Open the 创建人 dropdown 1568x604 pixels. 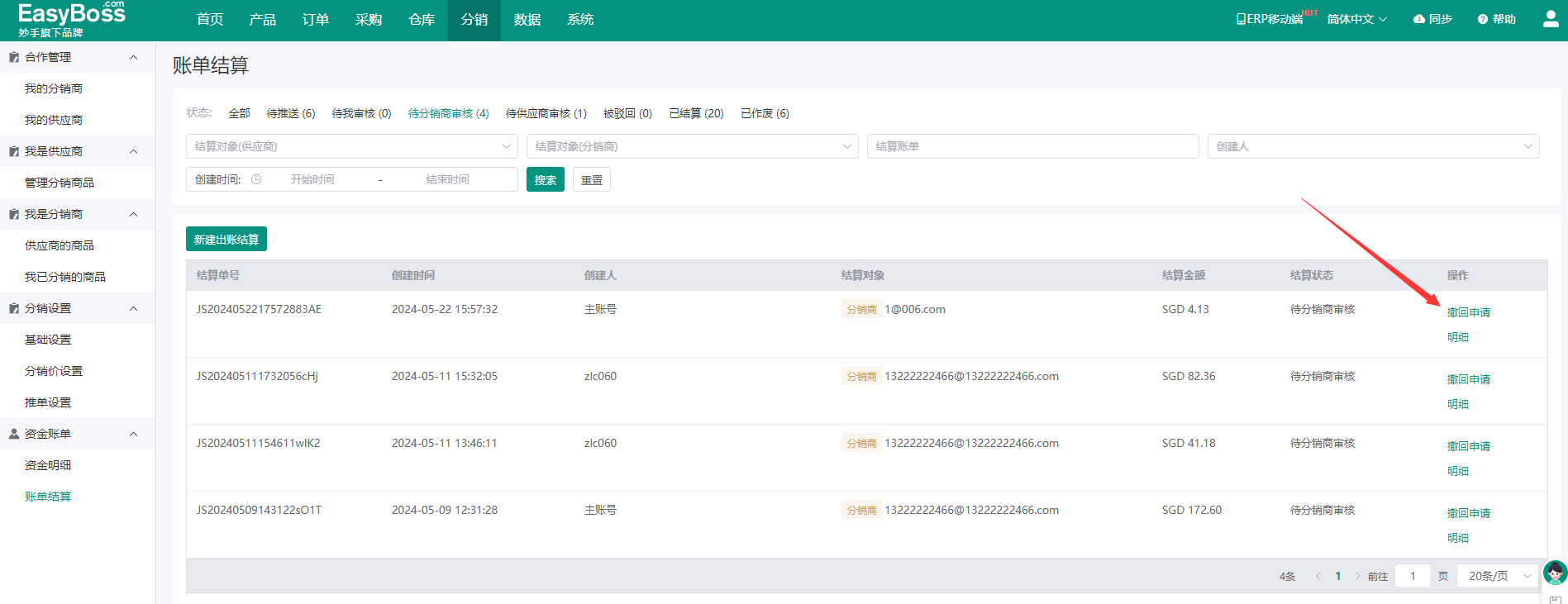pyautogui.click(x=1372, y=146)
